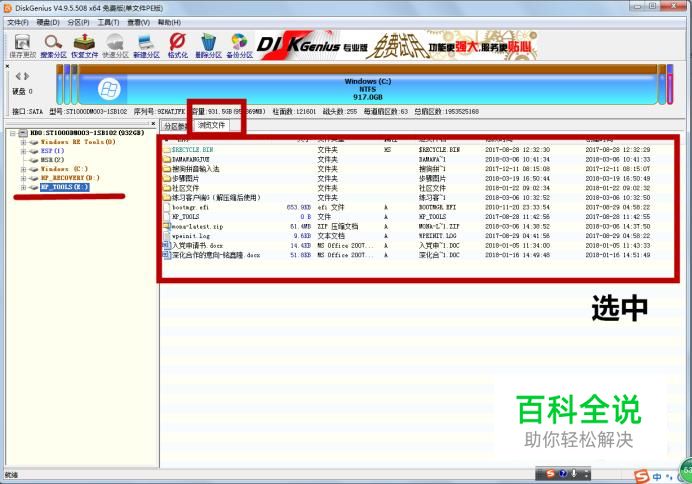This screenshot has height=484, width=692.
Task: Click the mona-latest.zip archive icon
Action: click(x=167, y=226)
